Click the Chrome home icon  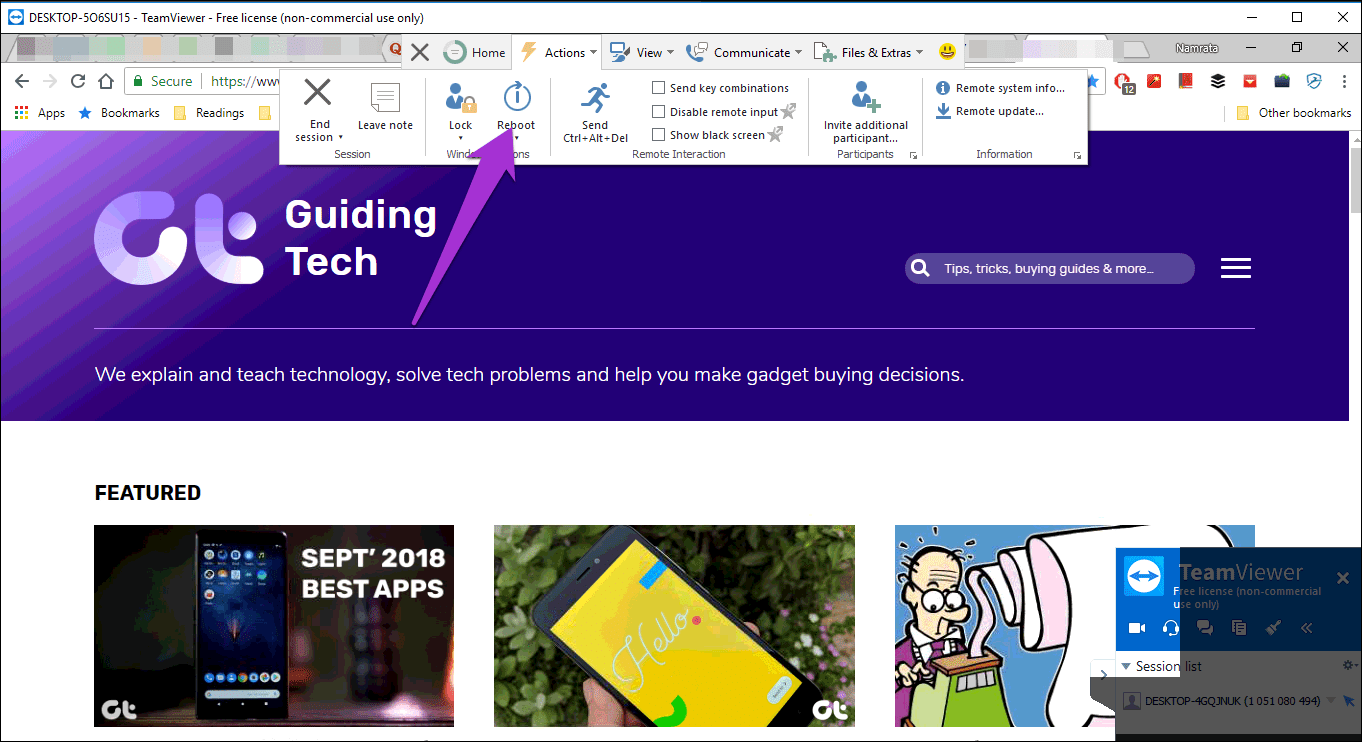[x=106, y=81]
